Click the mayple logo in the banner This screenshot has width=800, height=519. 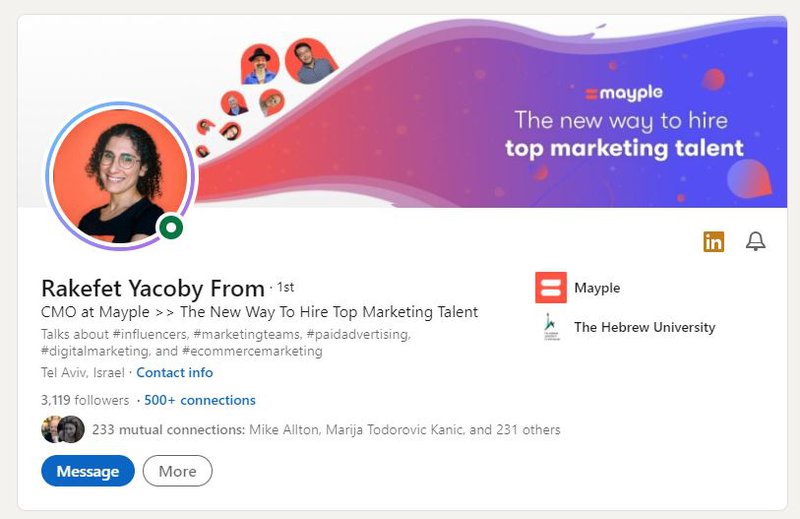(x=624, y=93)
